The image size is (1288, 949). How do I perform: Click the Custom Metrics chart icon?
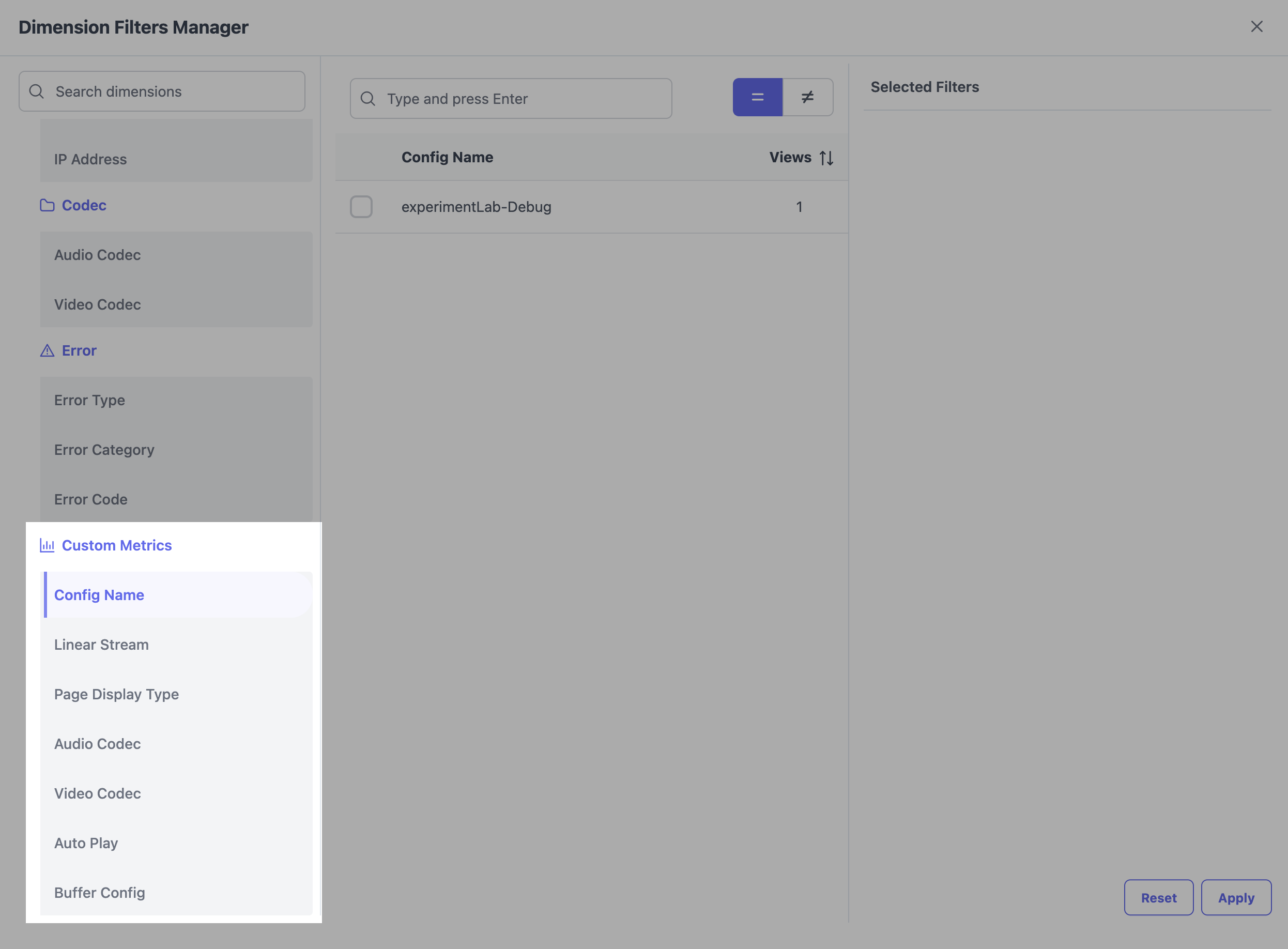click(47, 545)
